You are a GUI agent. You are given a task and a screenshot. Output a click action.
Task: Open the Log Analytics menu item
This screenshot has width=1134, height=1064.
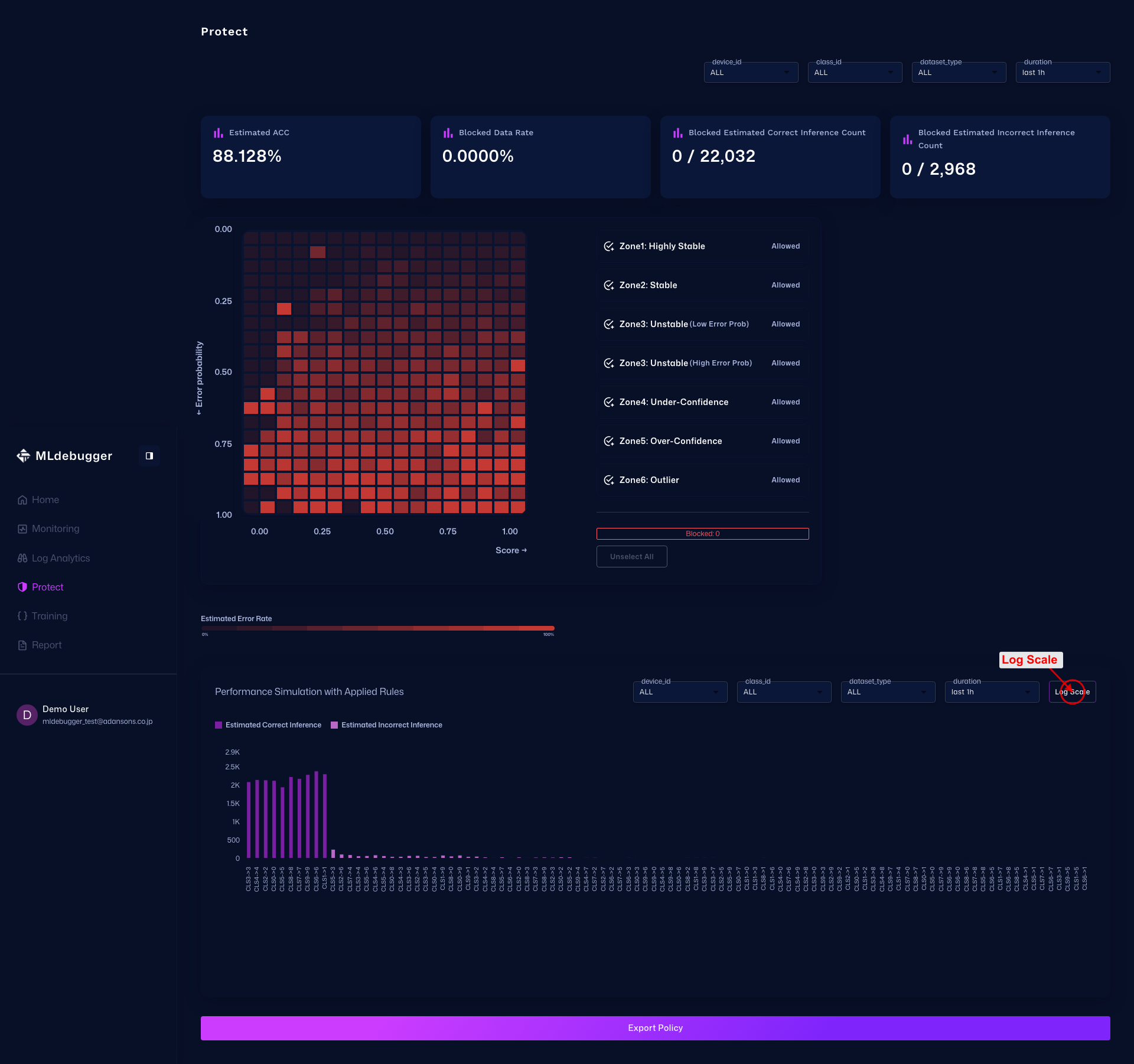pyautogui.click(x=61, y=558)
